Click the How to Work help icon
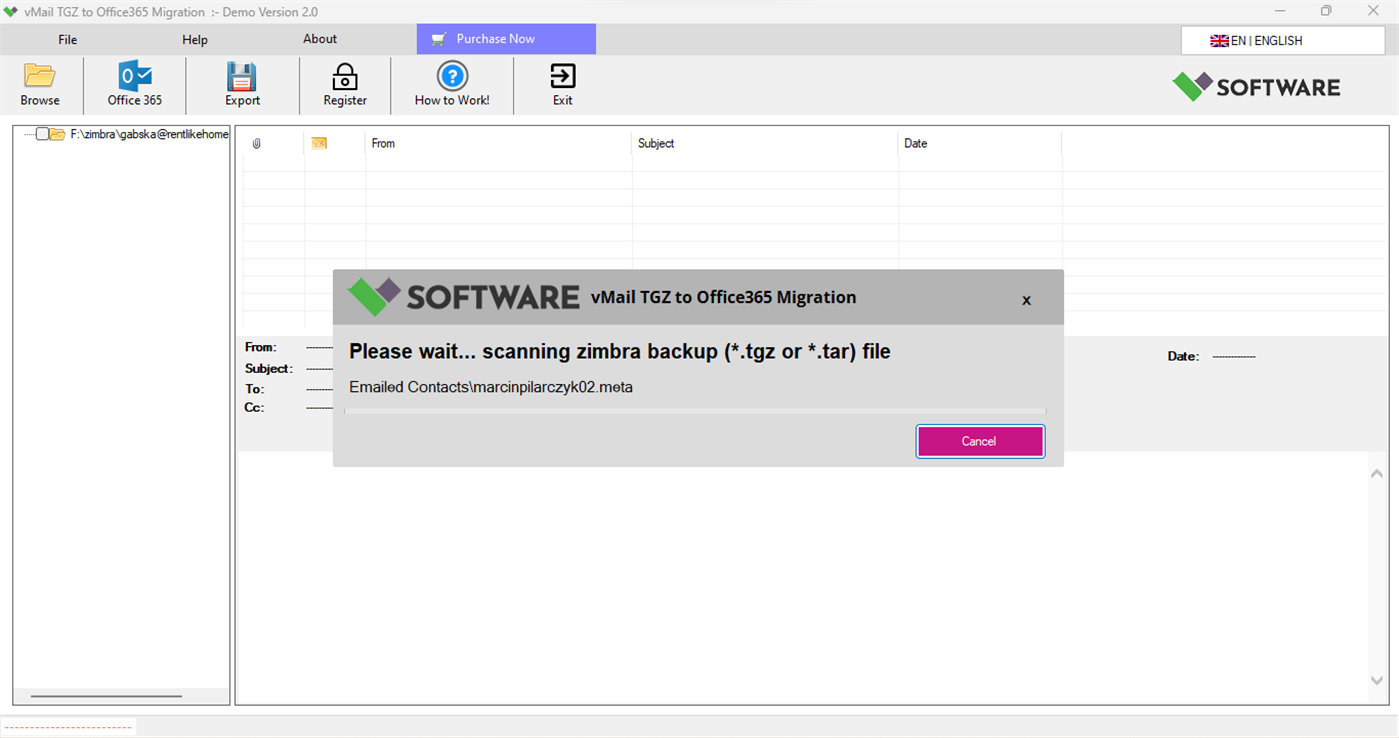Screen dimensions: 1399x738 click(452, 72)
